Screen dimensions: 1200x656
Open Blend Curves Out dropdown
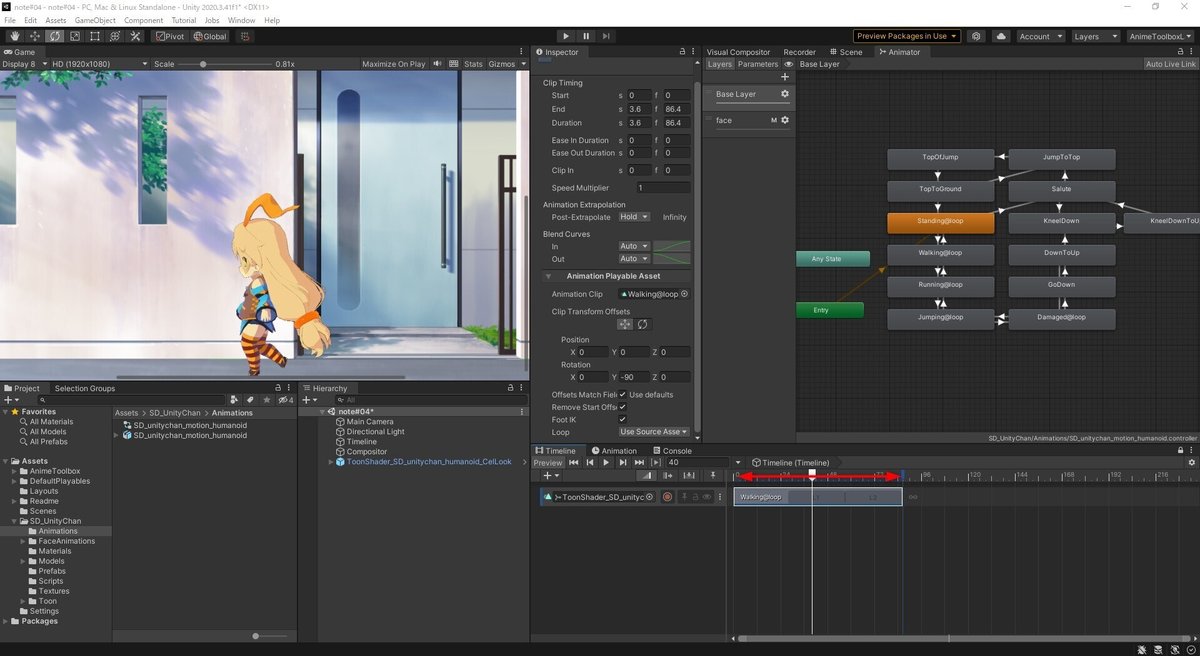tap(634, 259)
